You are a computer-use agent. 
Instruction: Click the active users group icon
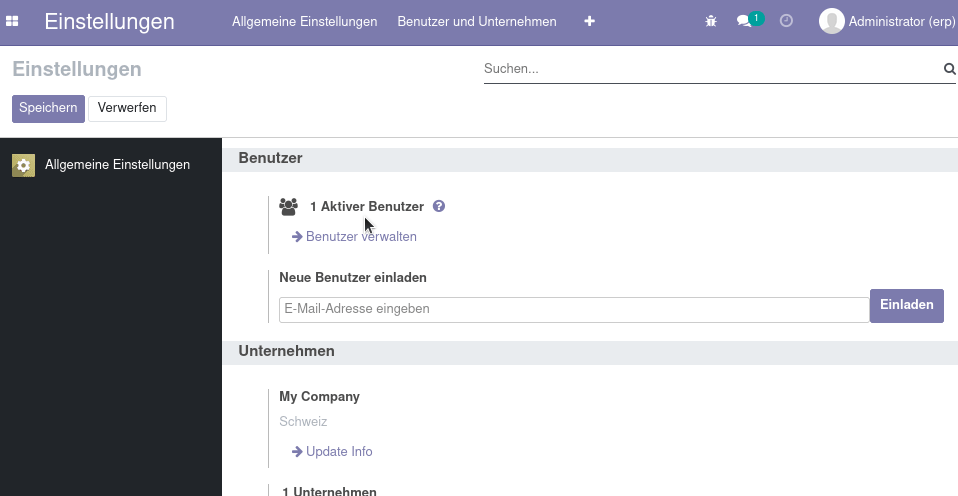click(x=288, y=206)
